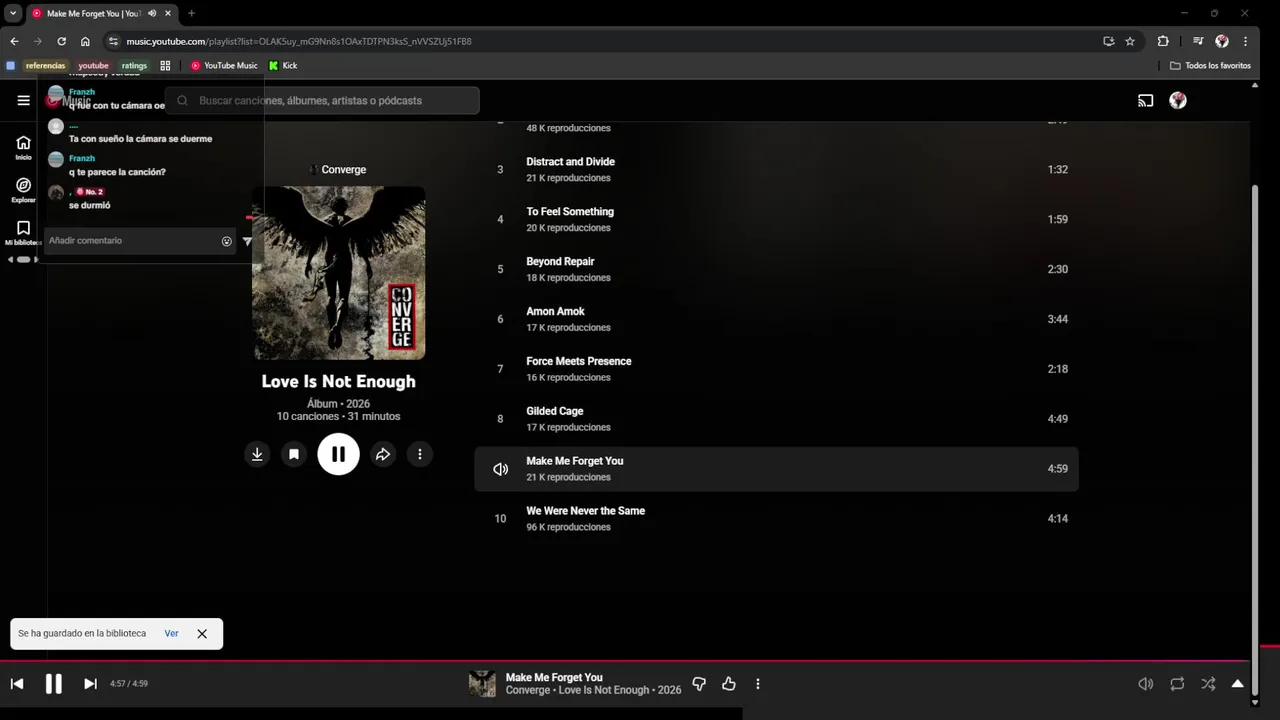Like the current song with thumbs up
Image resolution: width=1280 pixels, height=720 pixels.
point(729,684)
